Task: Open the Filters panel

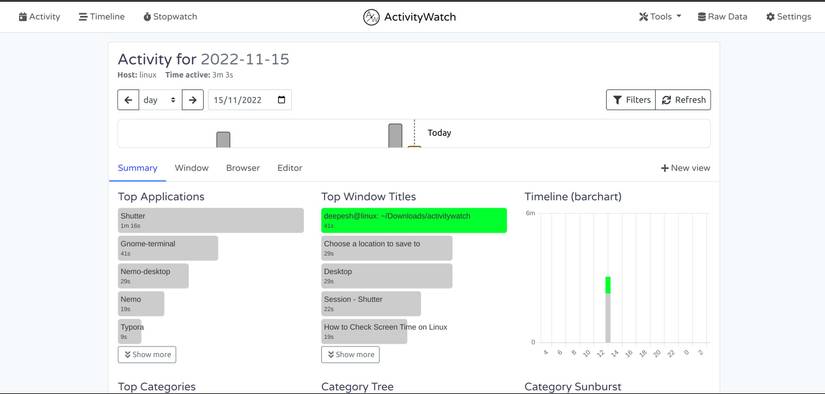Action: click(x=631, y=100)
